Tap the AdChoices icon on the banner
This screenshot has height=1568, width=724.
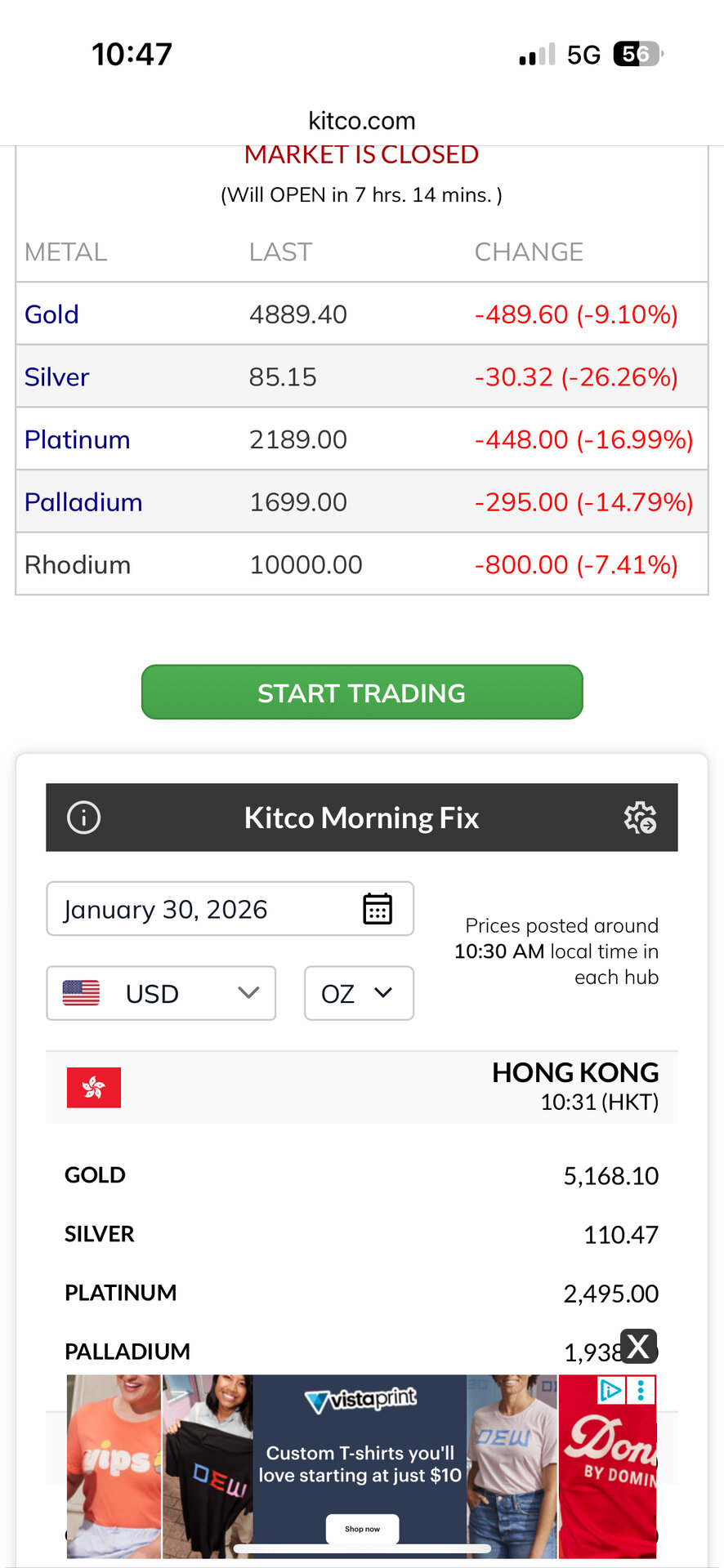[610, 1390]
